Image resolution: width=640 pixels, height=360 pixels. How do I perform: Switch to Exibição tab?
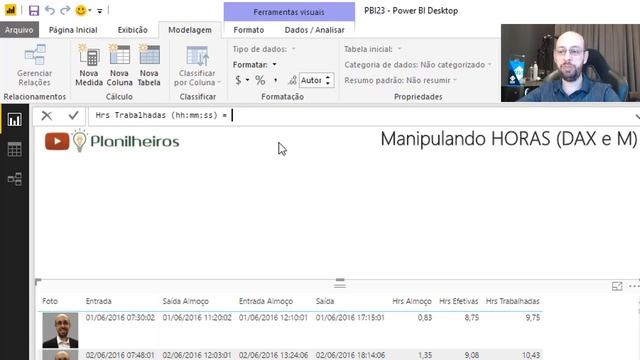[x=132, y=30]
